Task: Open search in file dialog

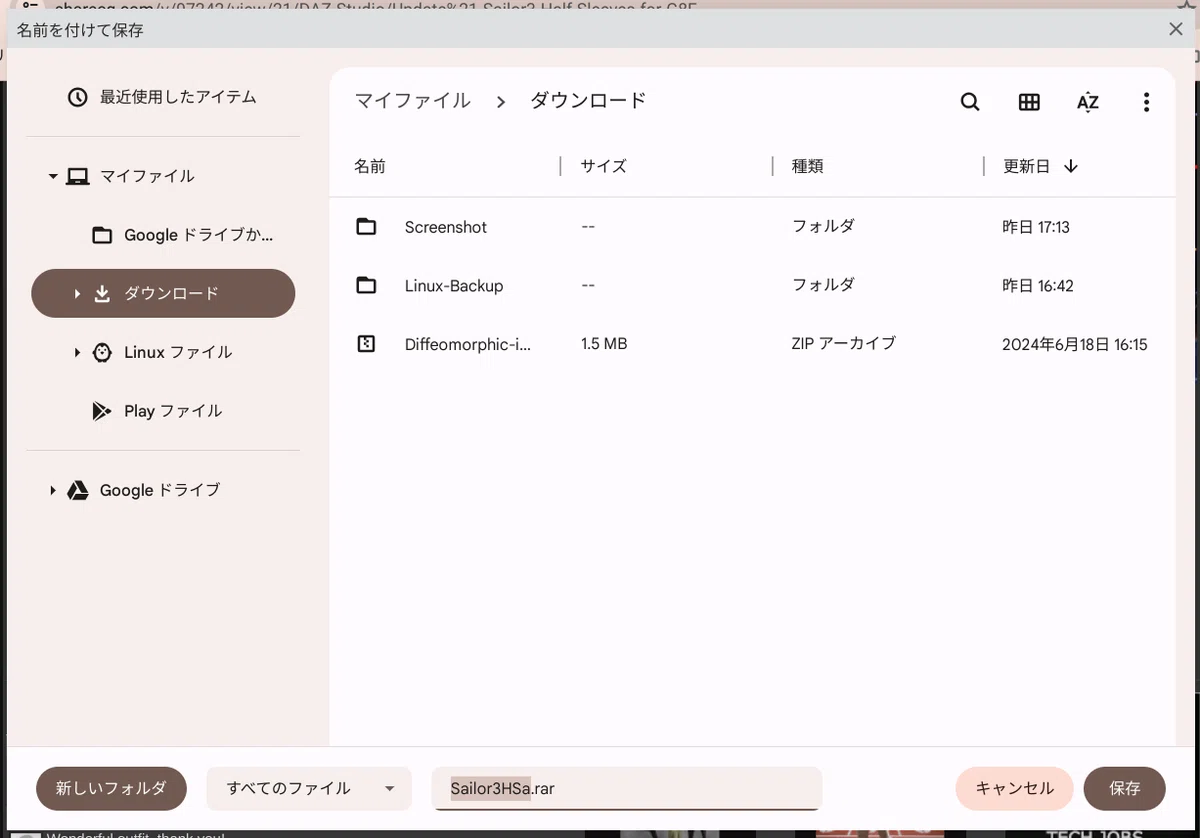Action: [969, 102]
